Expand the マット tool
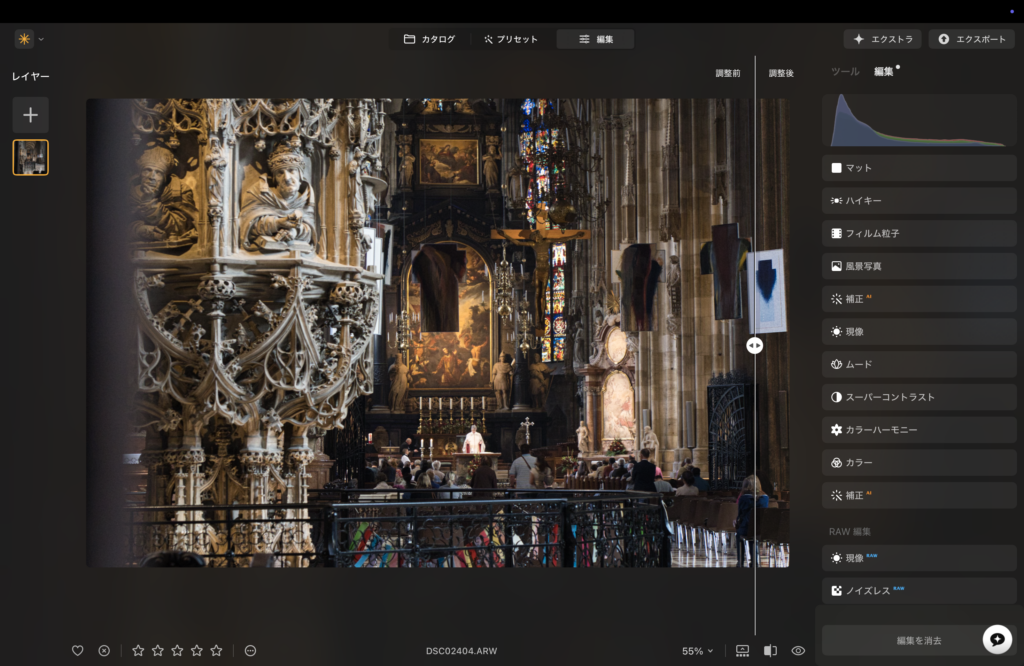1024x666 pixels. point(919,168)
